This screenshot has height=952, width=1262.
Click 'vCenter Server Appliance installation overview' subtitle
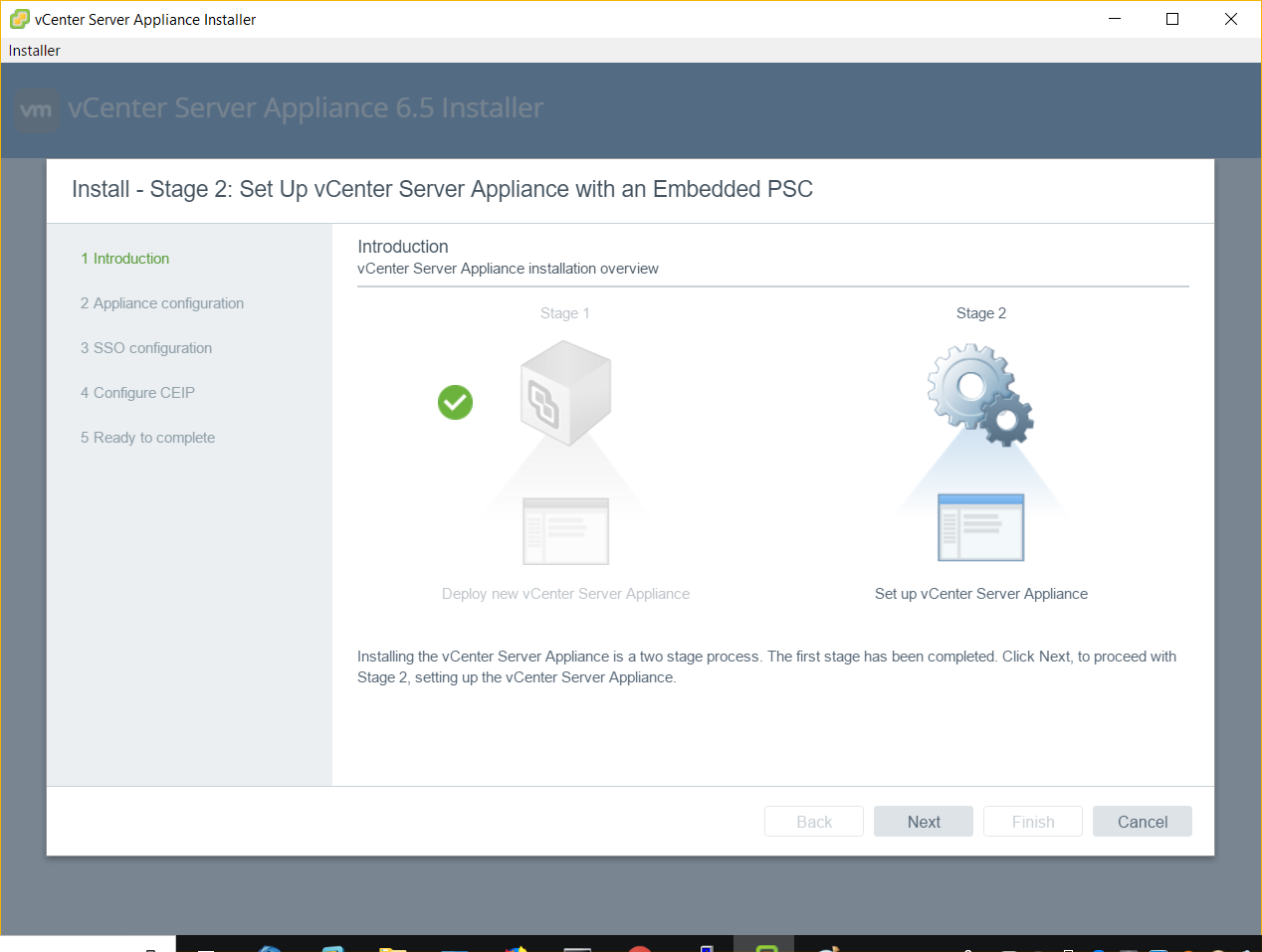[x=508, y=269]
